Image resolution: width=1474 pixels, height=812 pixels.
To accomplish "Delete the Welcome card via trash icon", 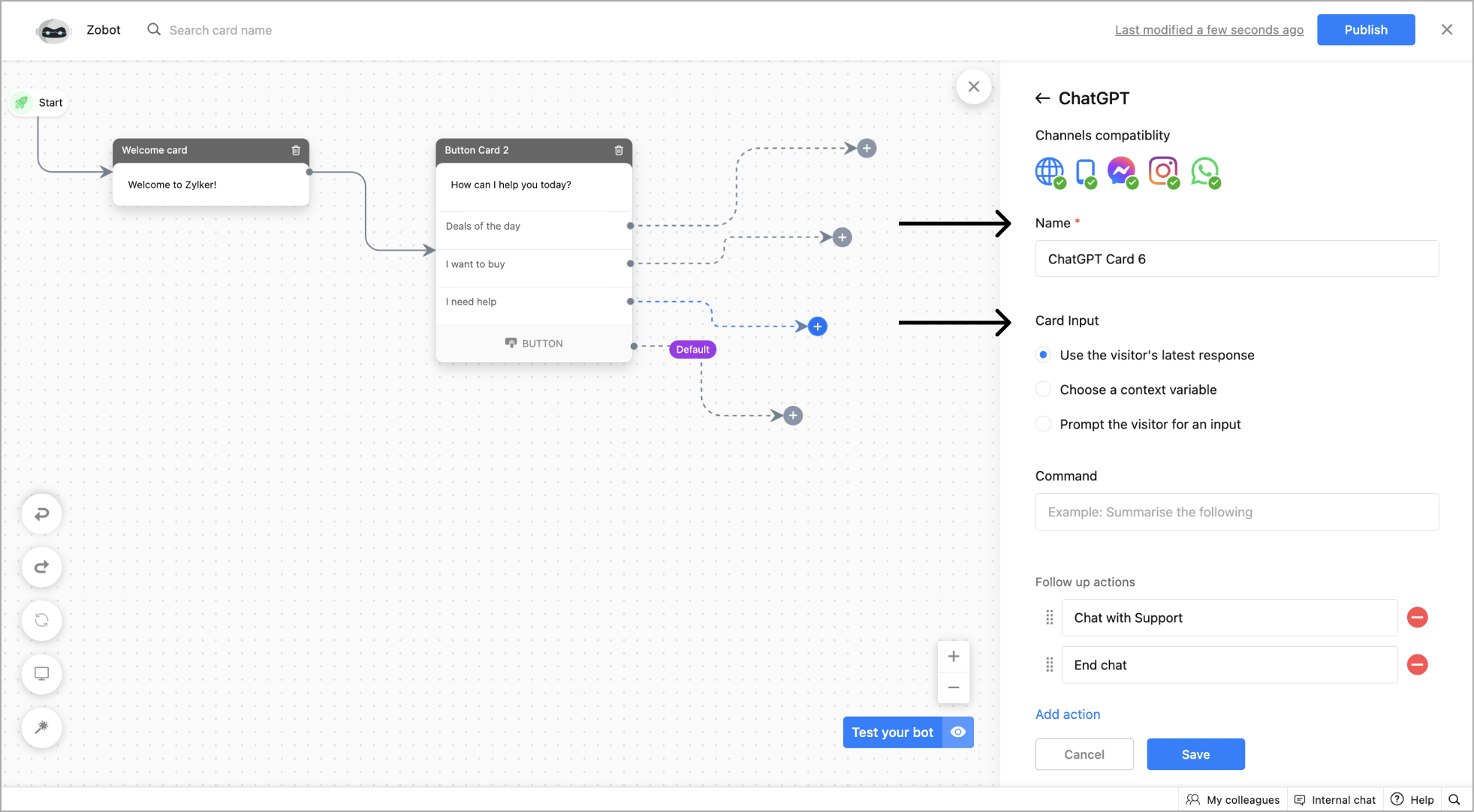I will [x=296, y=150].
